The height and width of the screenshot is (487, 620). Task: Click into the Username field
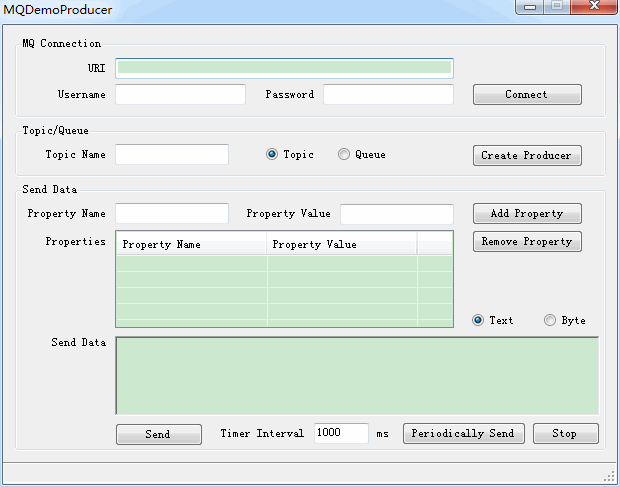180,95
